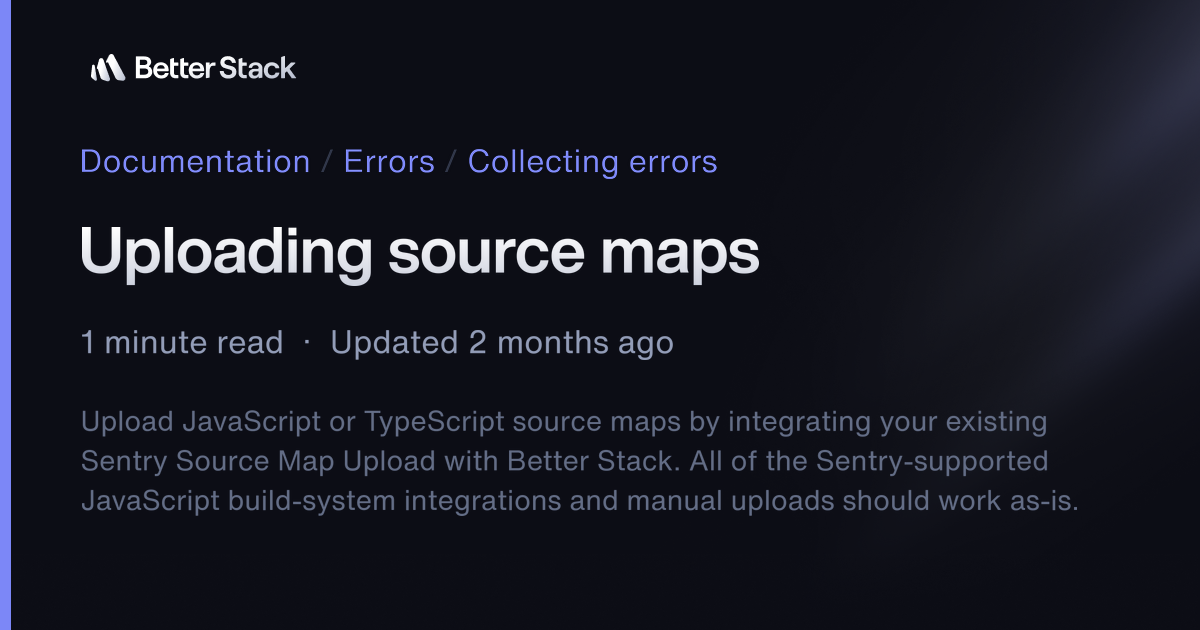The width and height of the screenshot is (1200, 630).
Task: Click the 1 minute read text
Action: tap(182, 343)
